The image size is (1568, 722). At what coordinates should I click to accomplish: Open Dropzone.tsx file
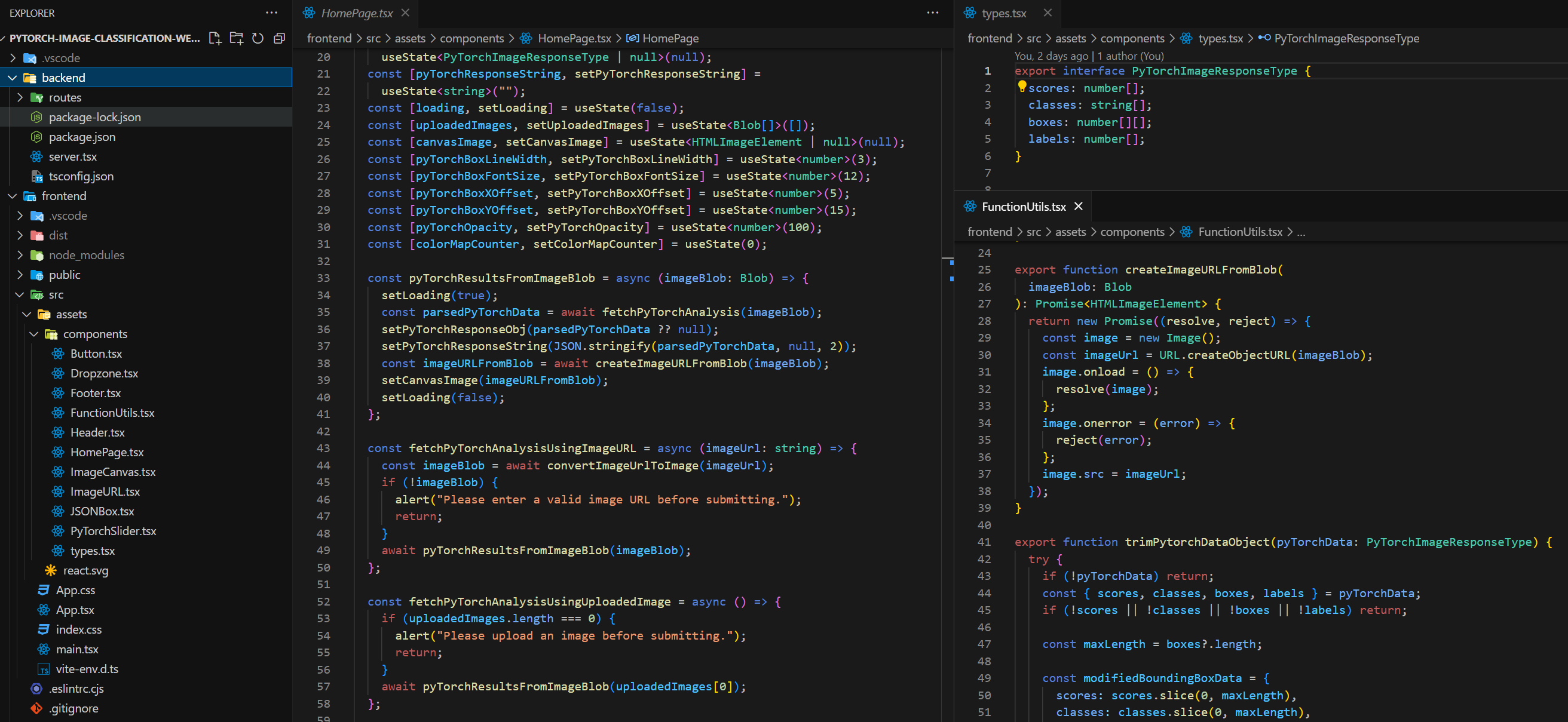coord(146,373)
